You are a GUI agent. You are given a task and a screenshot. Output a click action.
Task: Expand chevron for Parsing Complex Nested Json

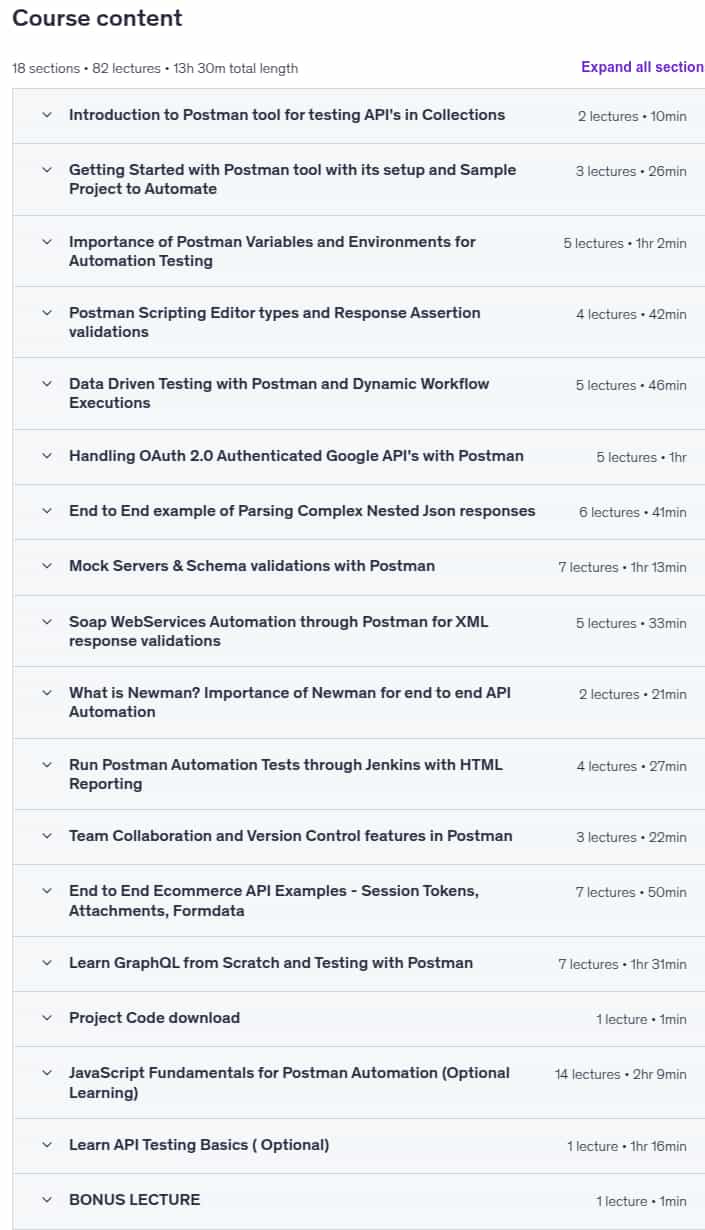pos(46,511)
